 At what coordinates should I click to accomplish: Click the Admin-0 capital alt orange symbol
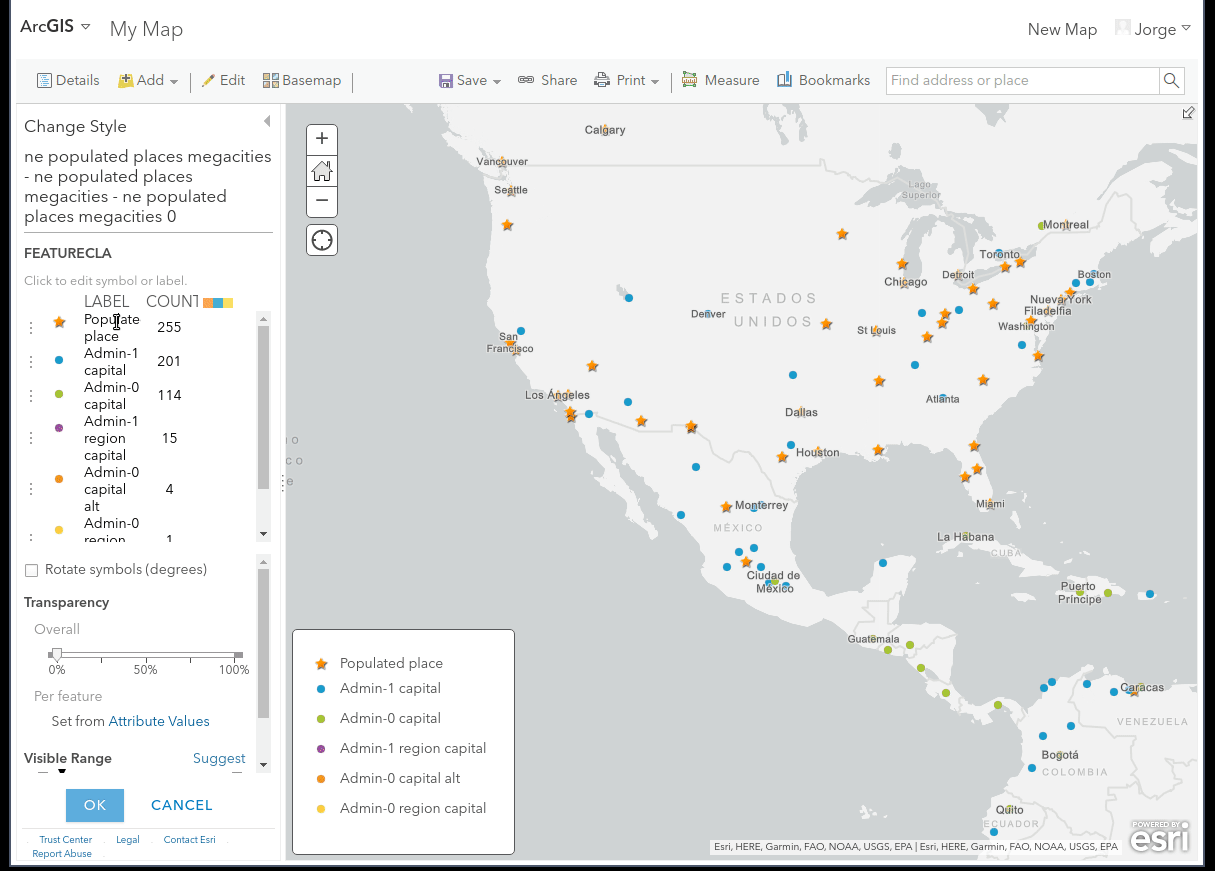click(x=59, y=479)
